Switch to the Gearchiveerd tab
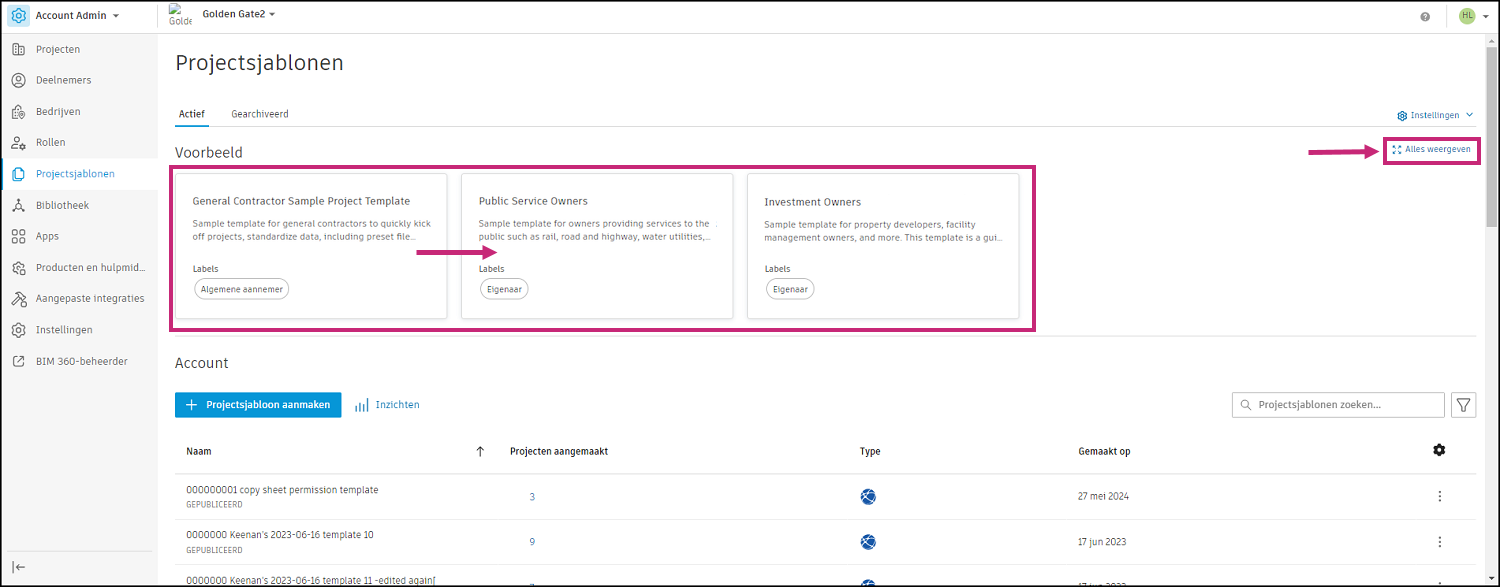The width and height of the screenshot is (1500, 587). 260,114
